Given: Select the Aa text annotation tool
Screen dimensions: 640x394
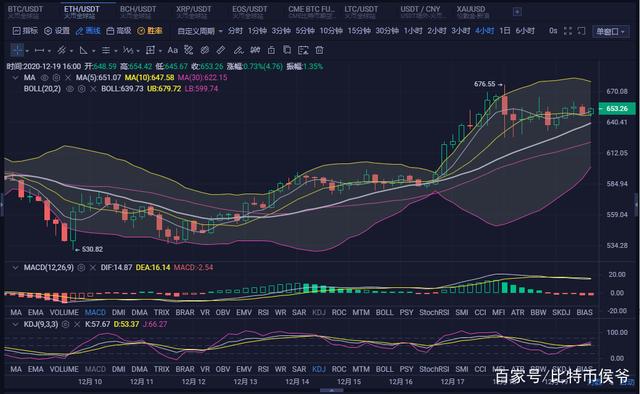Looking at the screenshot, I should pyautogui.click(x=173, y=50).
